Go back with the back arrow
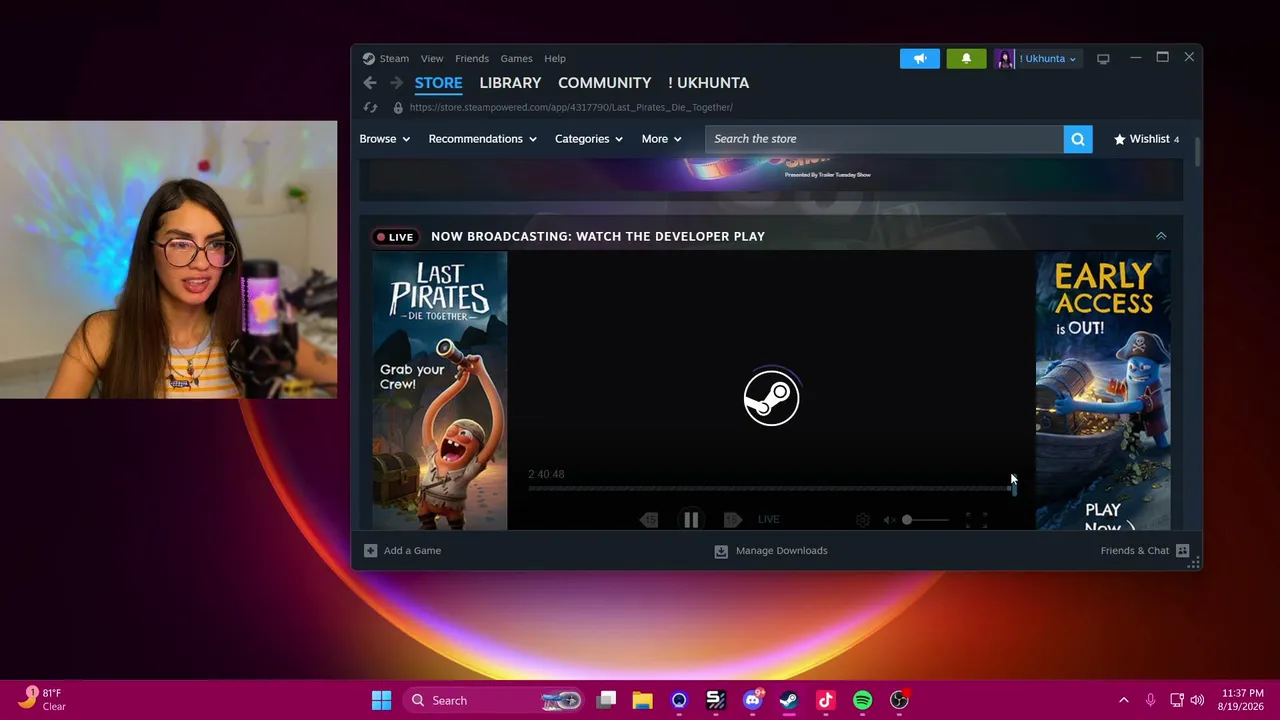Screen dimensions: 1280x720 370,83
